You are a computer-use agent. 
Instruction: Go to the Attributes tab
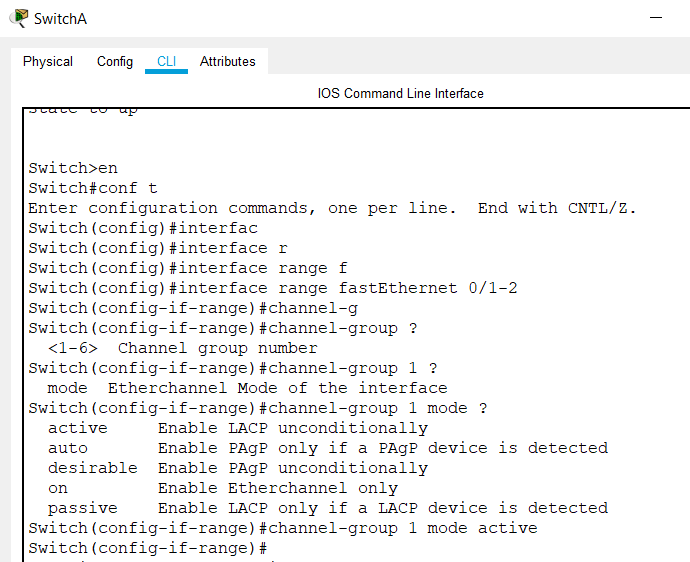[x=228, y=61]
